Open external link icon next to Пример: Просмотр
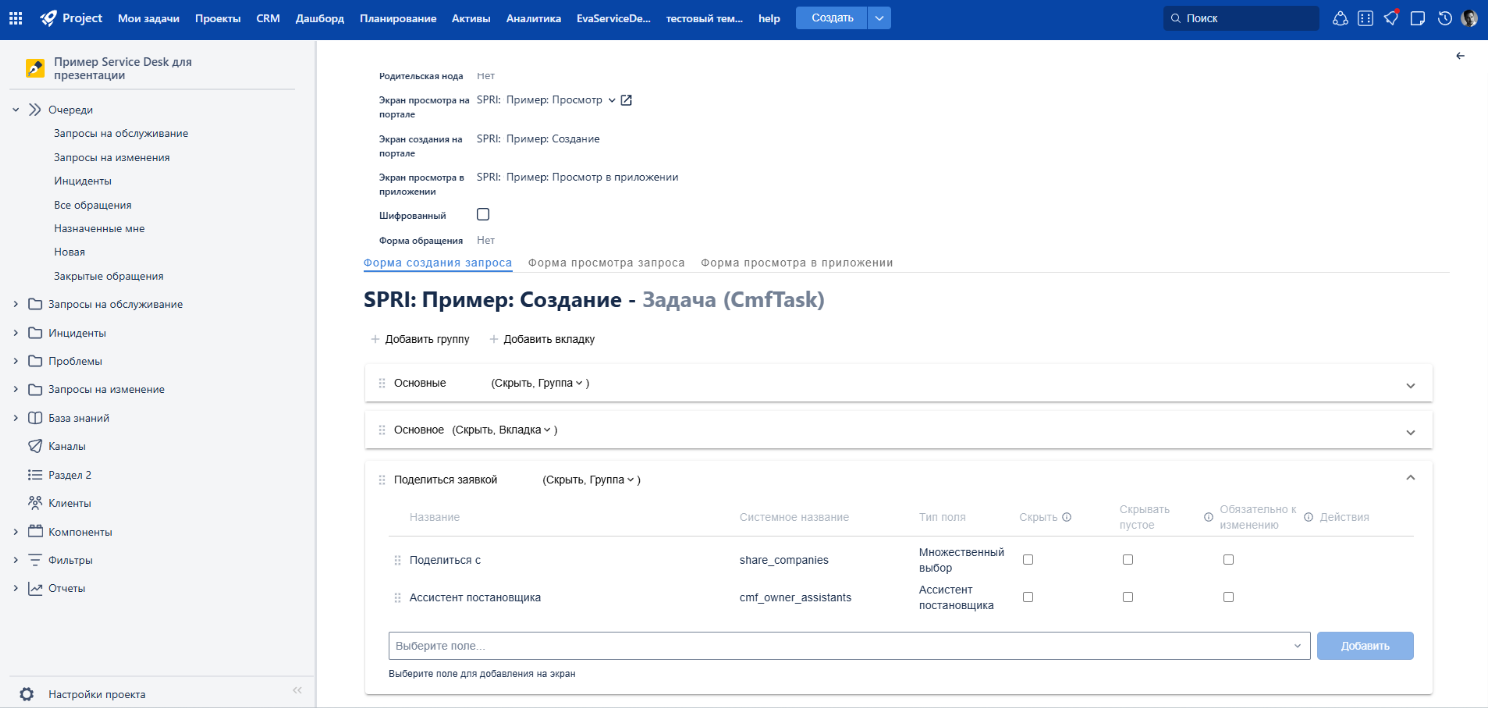This screenshot has width=1488, height=708. click(627, 100)
